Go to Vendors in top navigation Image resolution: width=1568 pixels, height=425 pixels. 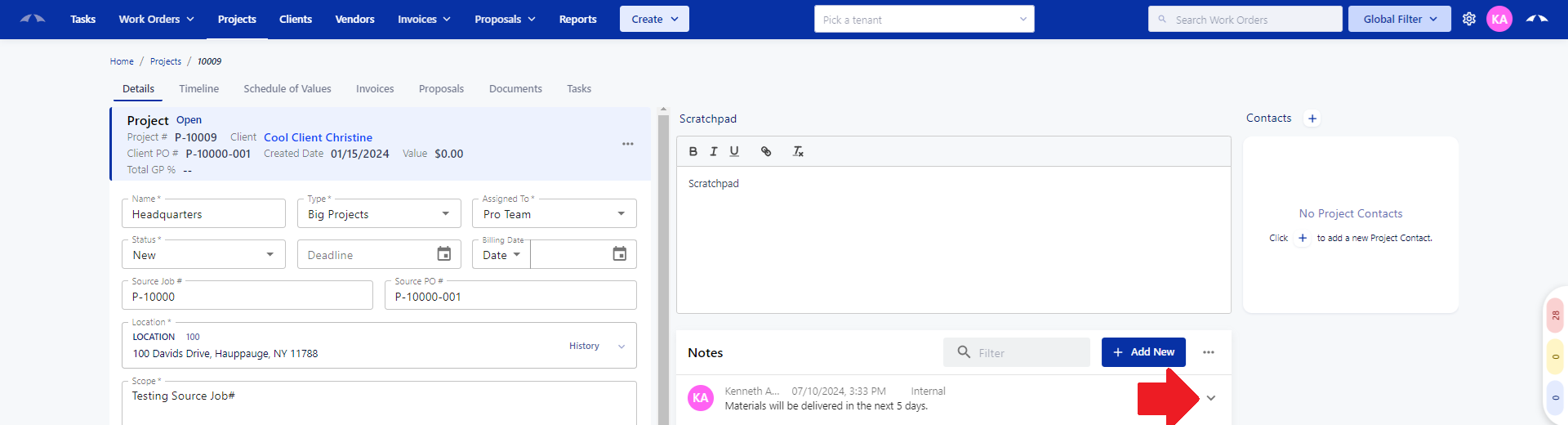pos(354,19)
